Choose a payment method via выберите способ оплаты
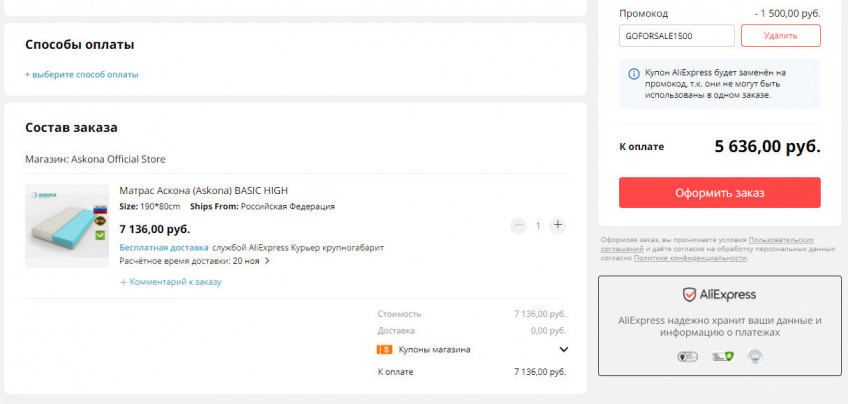848x404 pixels. (82, 75)
